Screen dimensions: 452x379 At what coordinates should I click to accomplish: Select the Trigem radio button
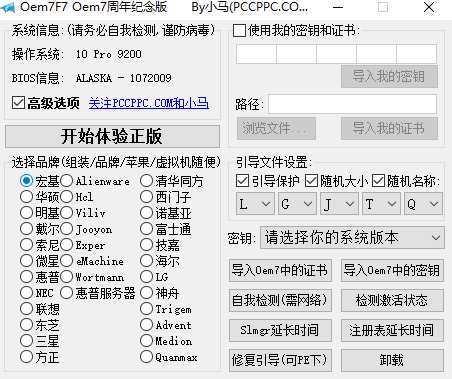tap(146, 309)
